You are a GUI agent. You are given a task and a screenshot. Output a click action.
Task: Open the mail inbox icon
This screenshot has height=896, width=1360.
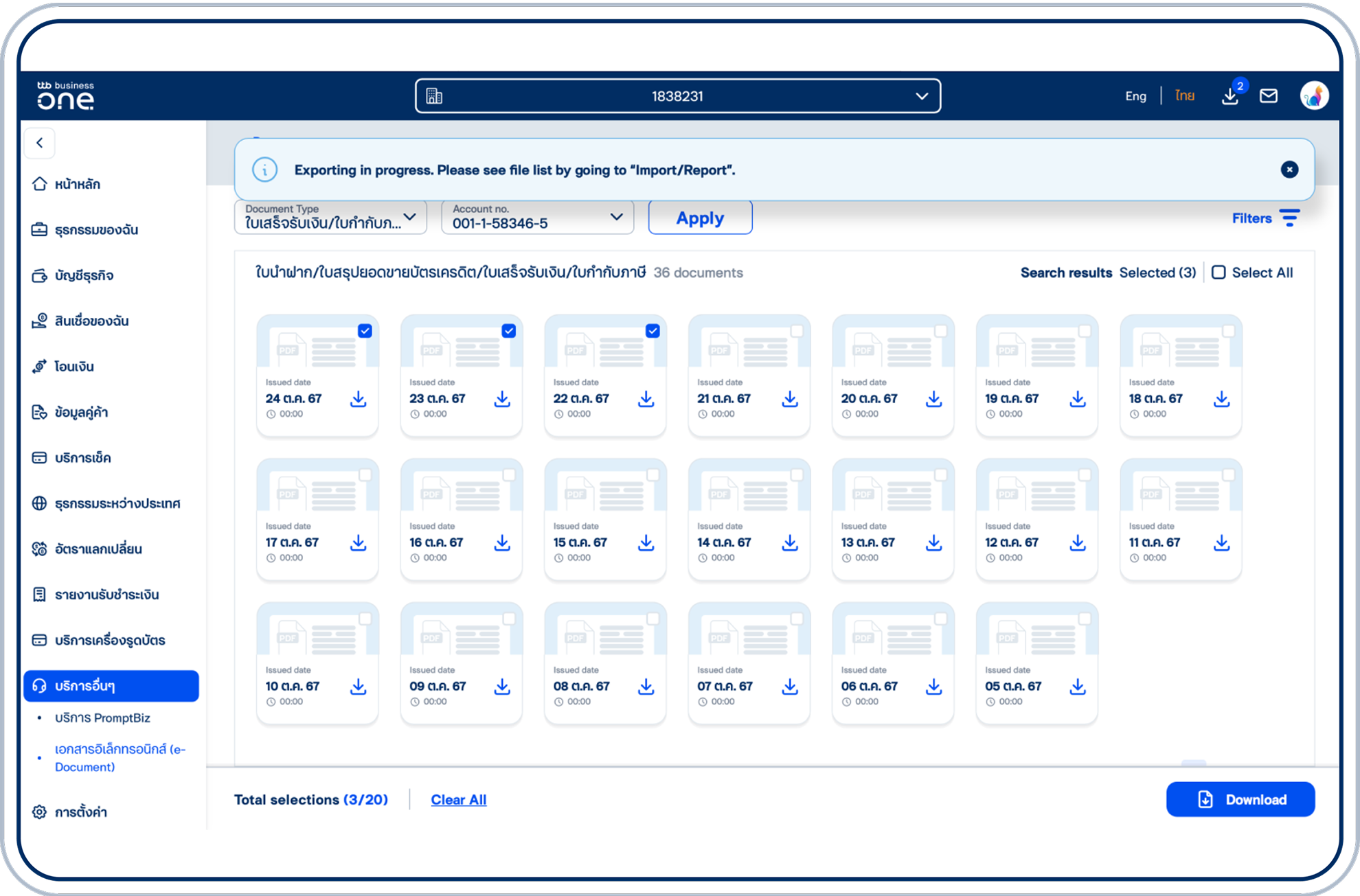click(1268, 96)
